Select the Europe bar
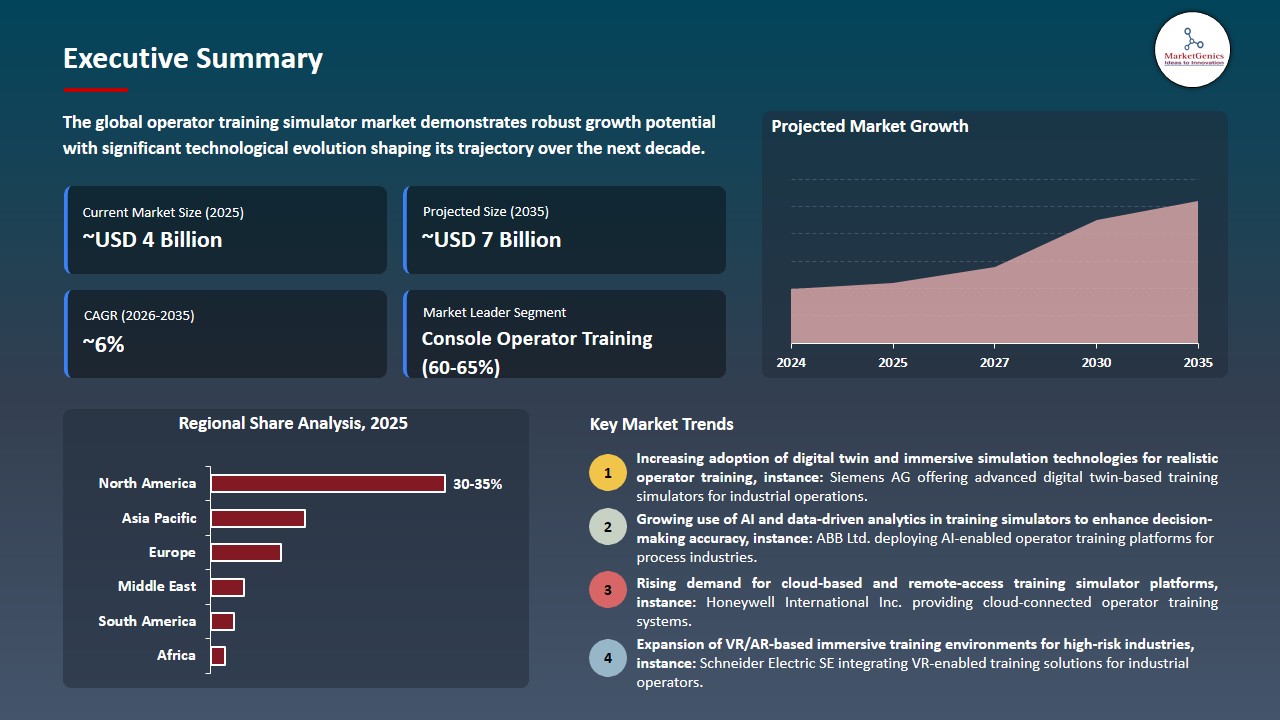 (246, 553)
